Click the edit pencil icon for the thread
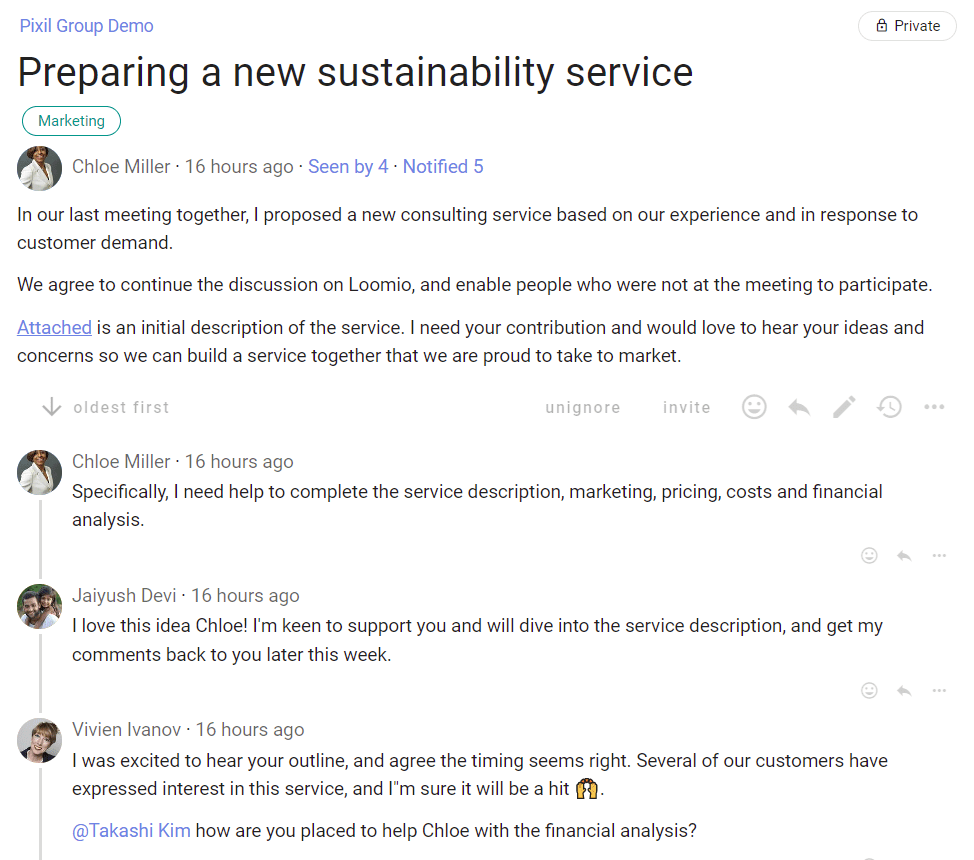Viewport: 974px width, 860px height. [844, 407]
